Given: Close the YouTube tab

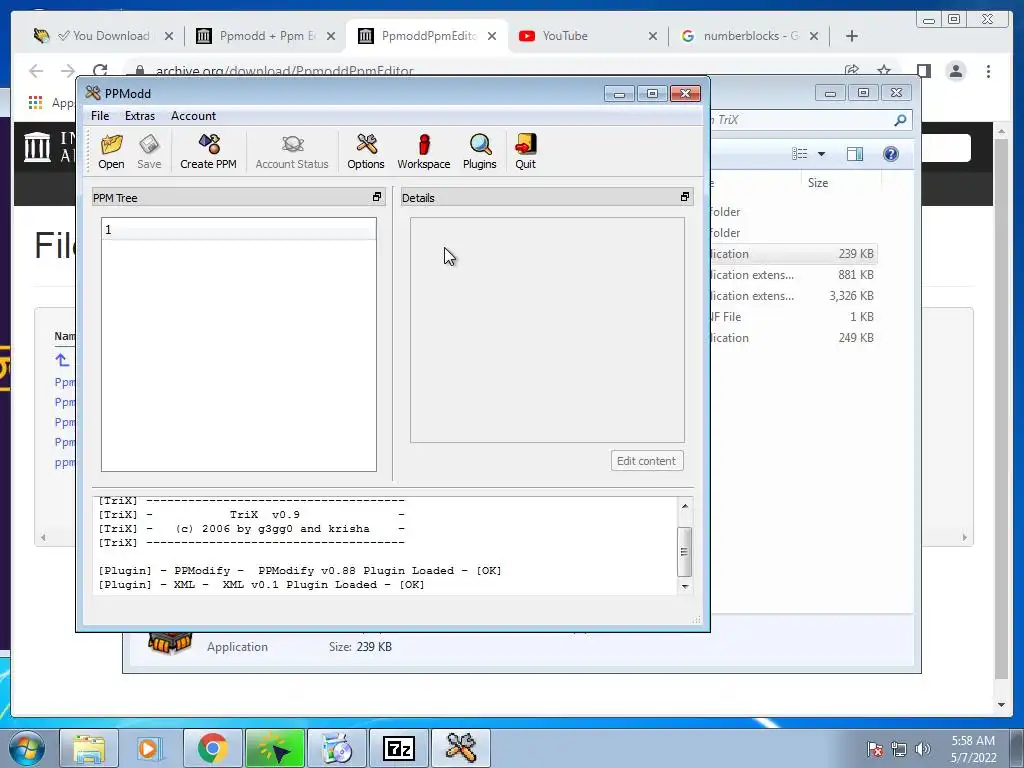Looking at the screenshot, I should point(652,36).
